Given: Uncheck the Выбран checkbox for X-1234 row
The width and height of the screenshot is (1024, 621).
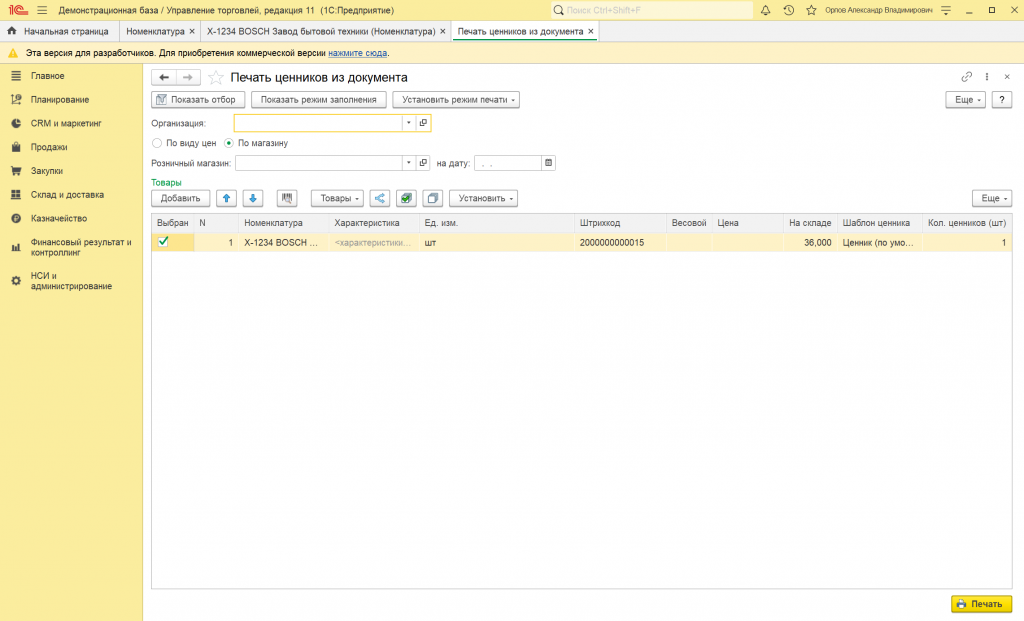Looking at the screenshot, I should 163,242.
